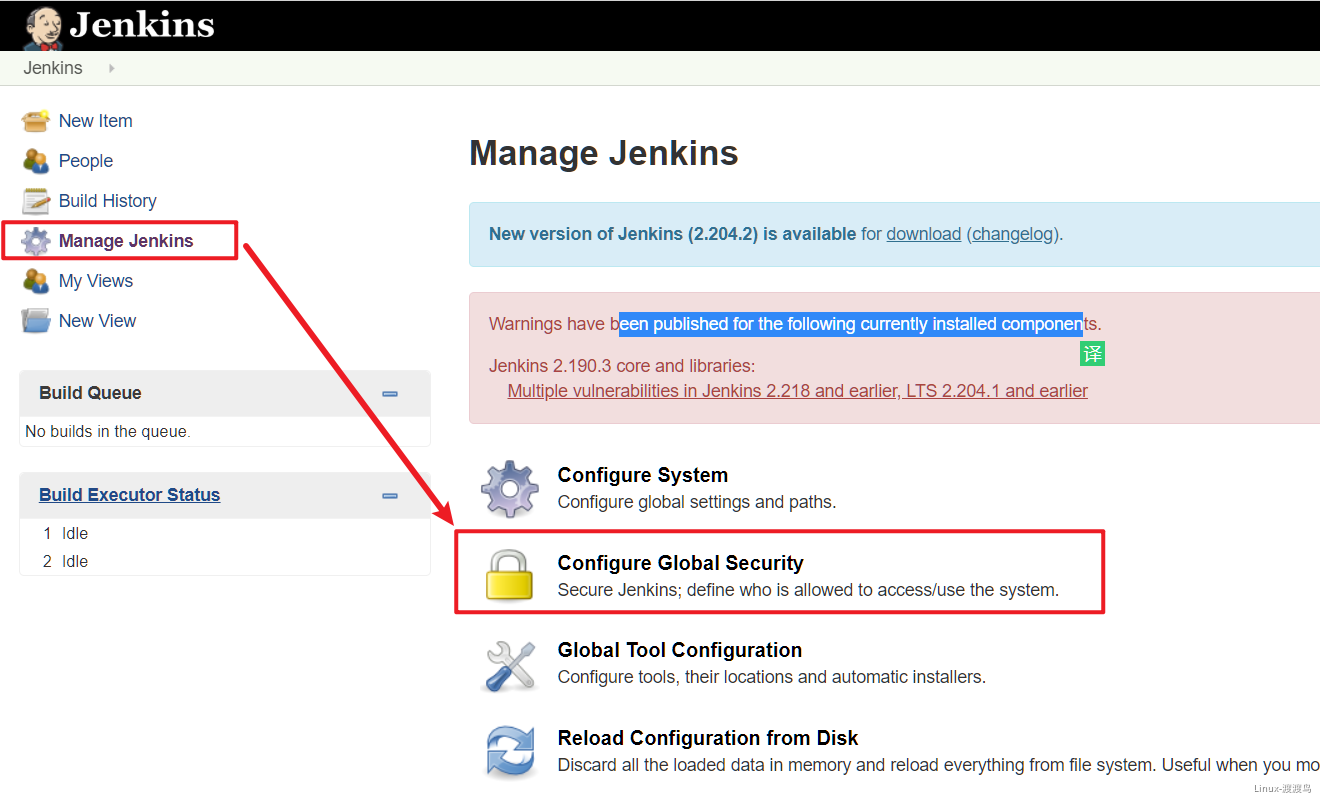
Task: Click the People icon in the sidebar
Action: (36, 161)
